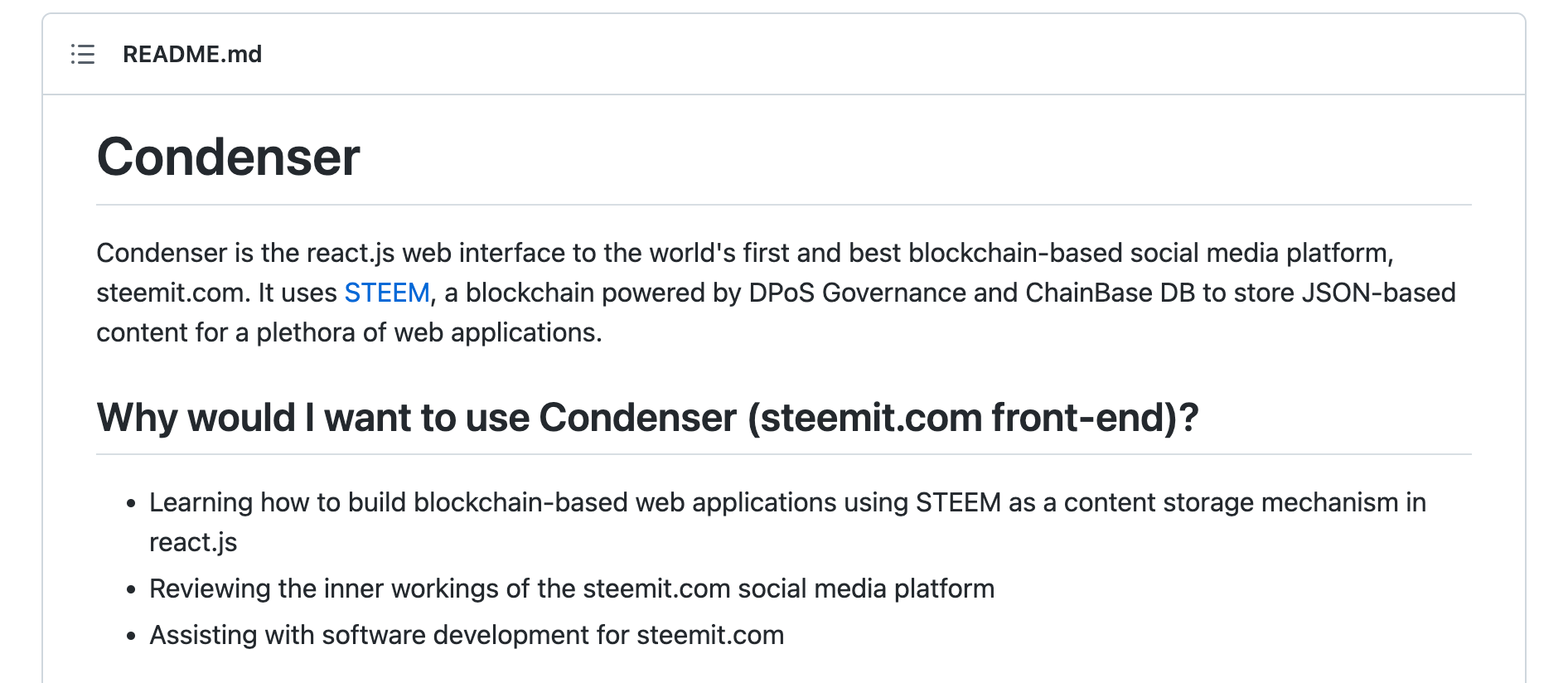This screenshot has height=683, width=1568.
Task: Click bullet dot before "Reviewing the inner workings"
Action: click(131, 589)
